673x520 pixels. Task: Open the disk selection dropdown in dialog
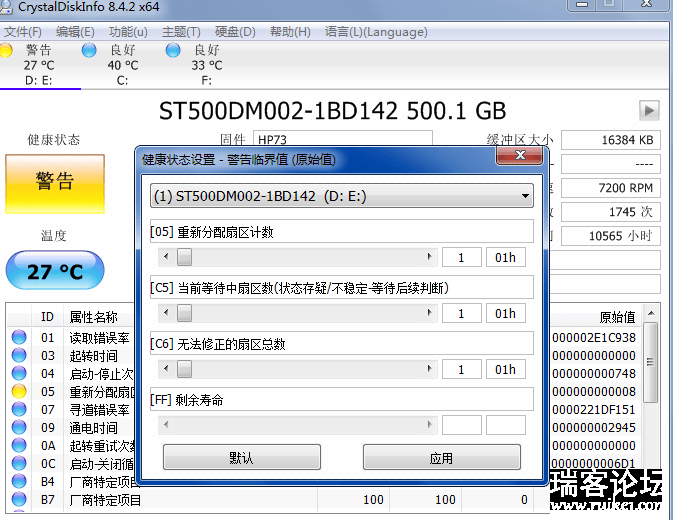[342, 196]
